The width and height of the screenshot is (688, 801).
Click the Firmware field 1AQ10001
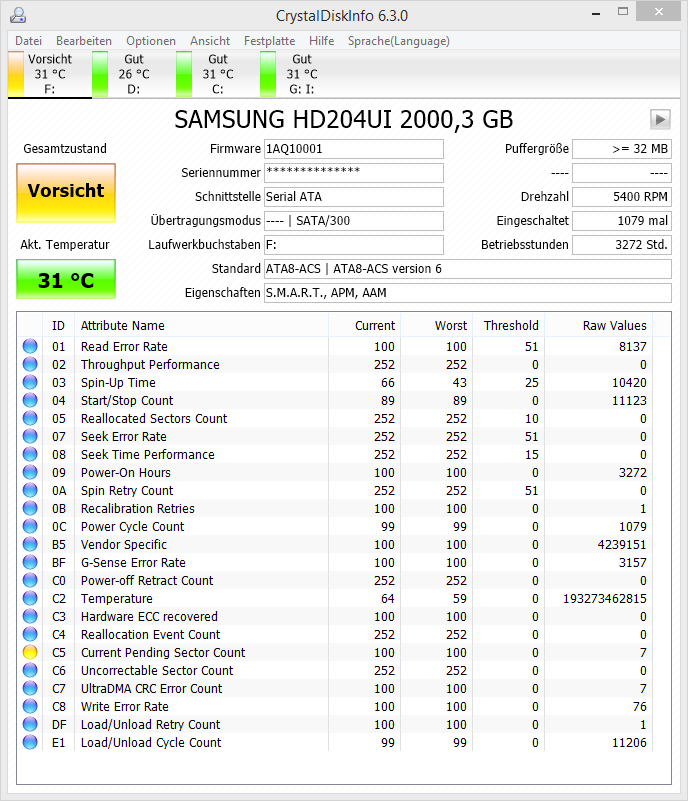[353, 149]
